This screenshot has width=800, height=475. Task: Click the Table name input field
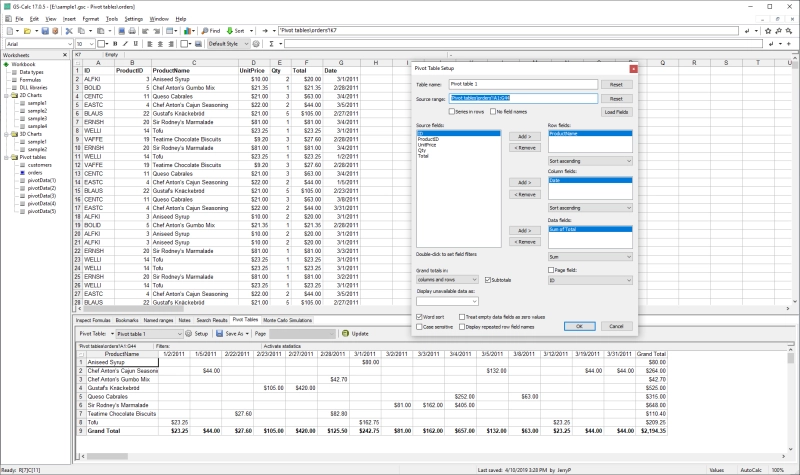click(x=523, y=84)
